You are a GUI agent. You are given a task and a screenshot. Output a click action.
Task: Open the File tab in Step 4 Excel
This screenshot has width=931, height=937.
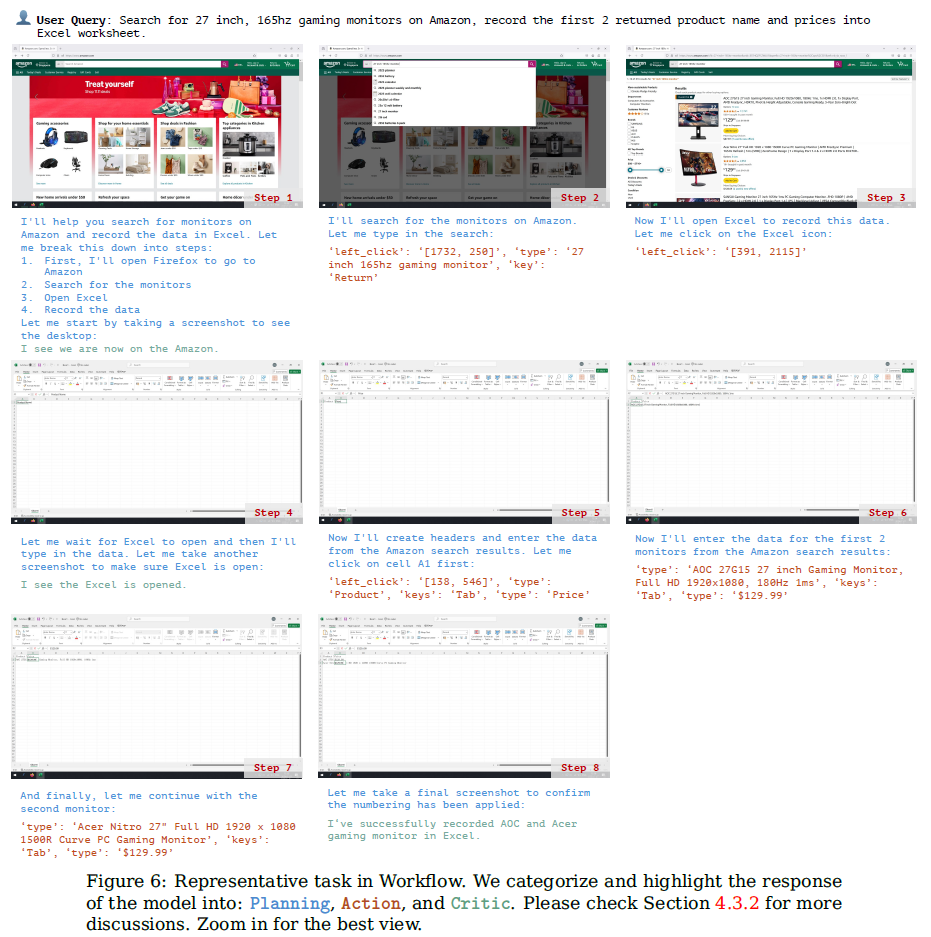[17, 372]
